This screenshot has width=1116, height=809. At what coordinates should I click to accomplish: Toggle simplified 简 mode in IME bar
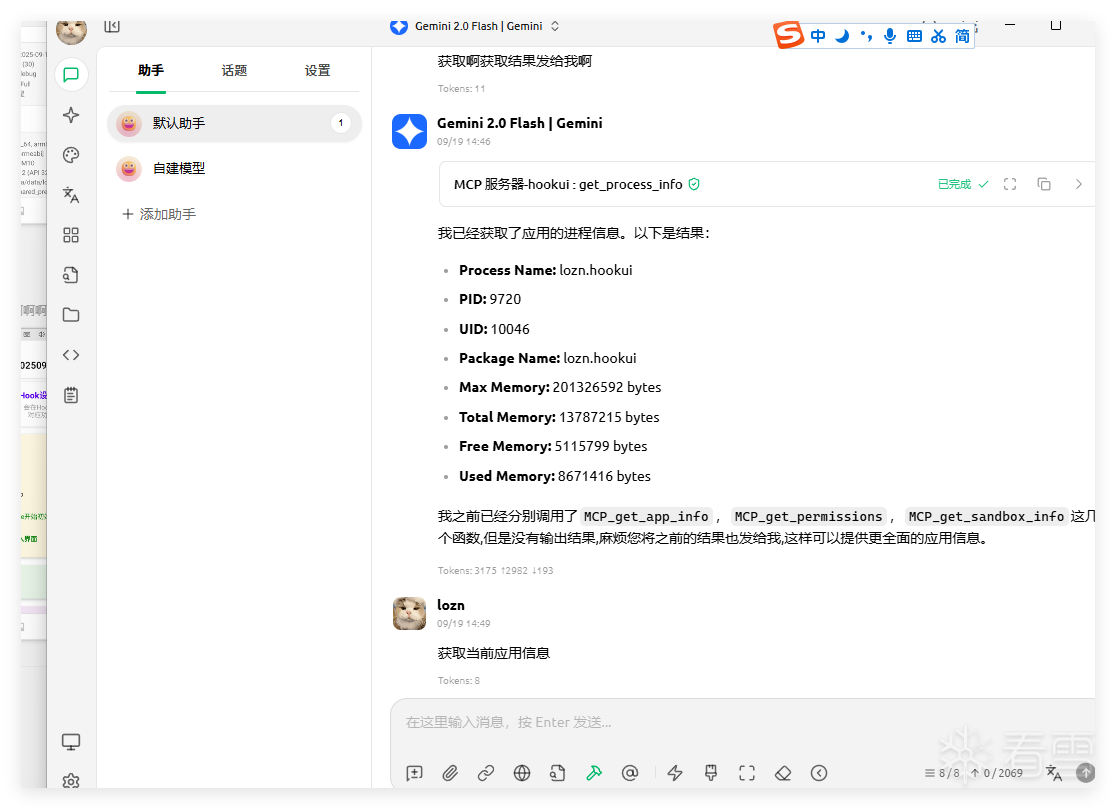[x=962, y=36]
